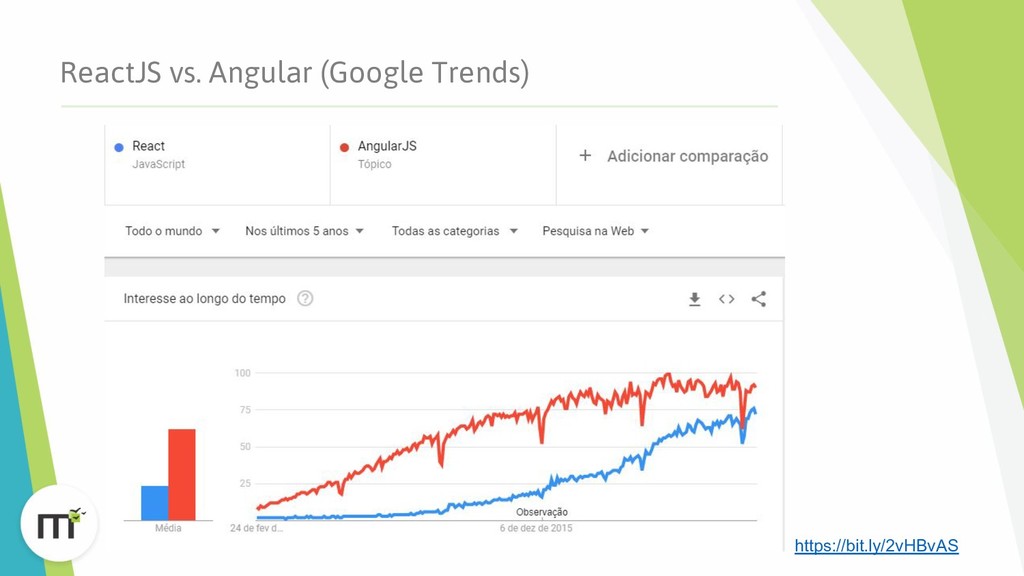Share the interest over time chart
1024x576 pixels.
(758, 299)
